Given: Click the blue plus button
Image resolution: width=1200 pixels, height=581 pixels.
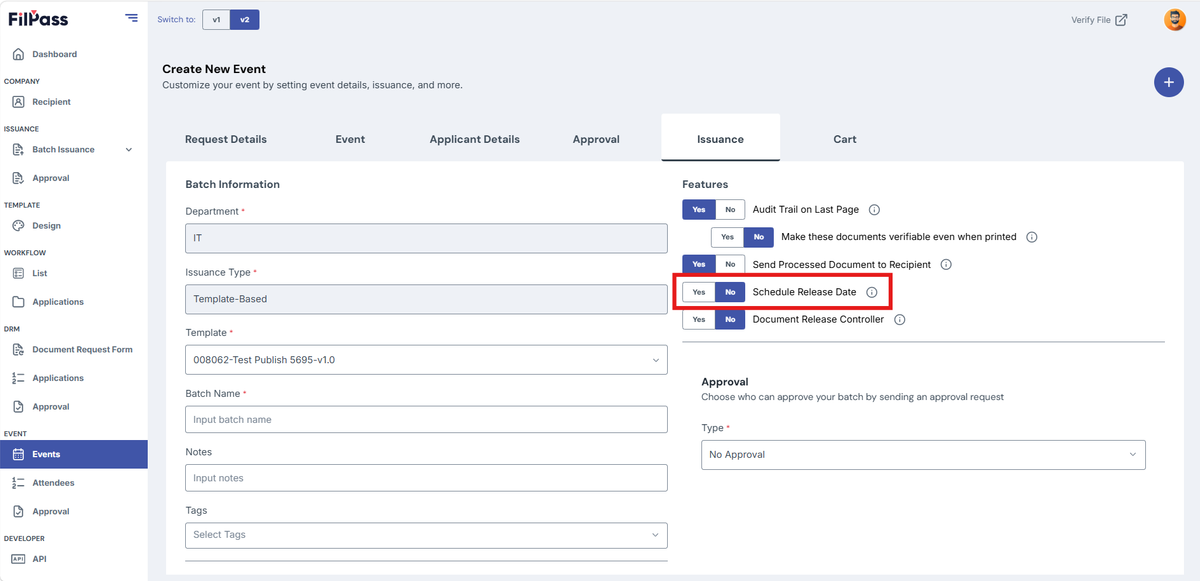Looking at the screenshot, I should (1169, 82).
